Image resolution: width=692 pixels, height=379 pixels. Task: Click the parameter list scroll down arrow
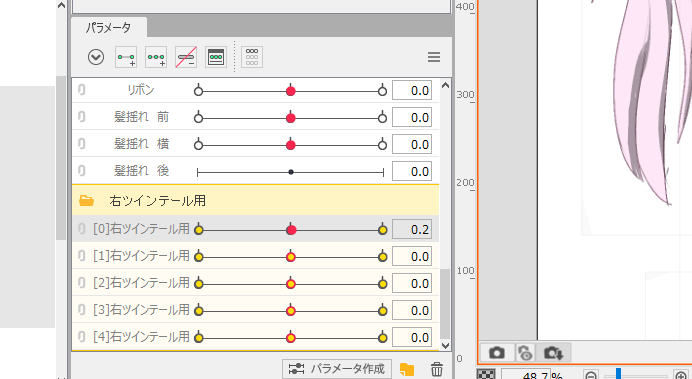[445, 345]
